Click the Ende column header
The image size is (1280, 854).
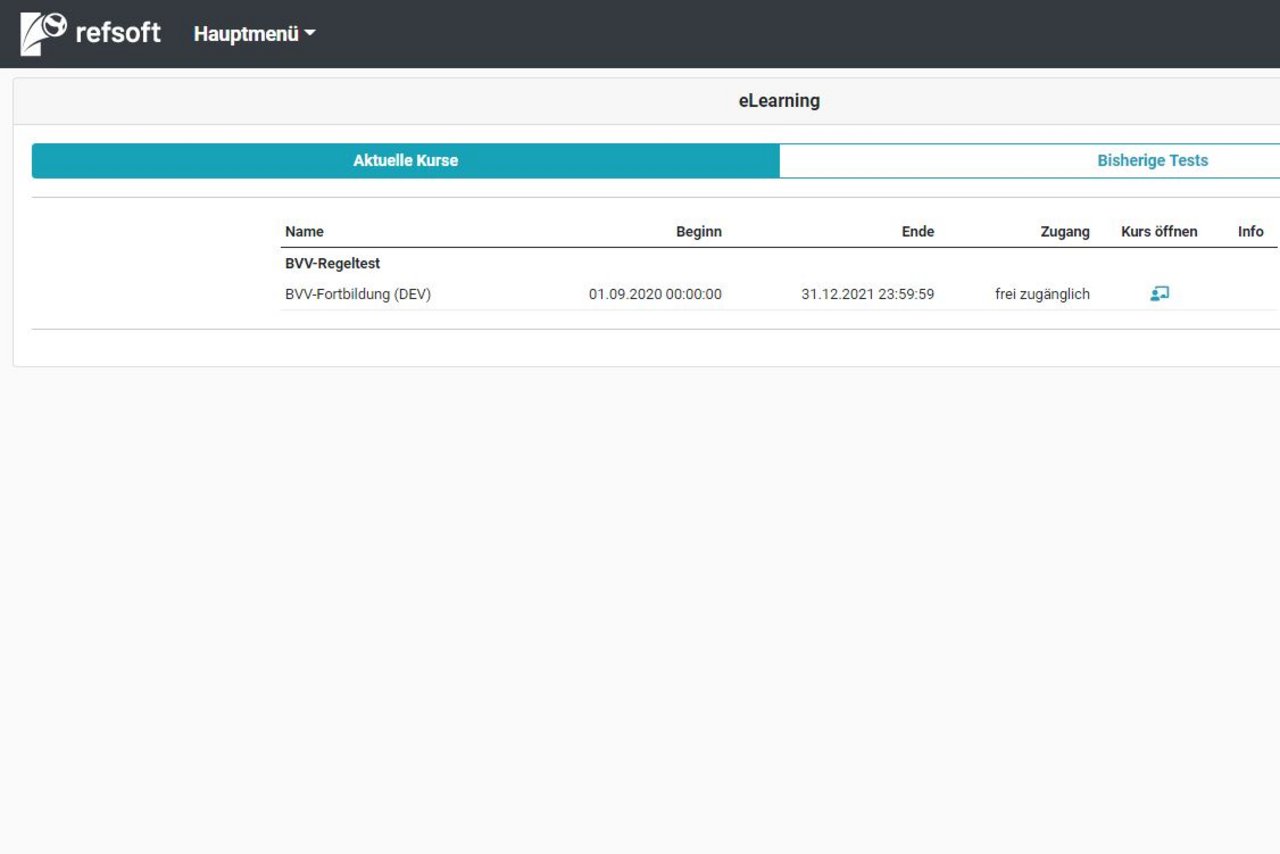917,231
